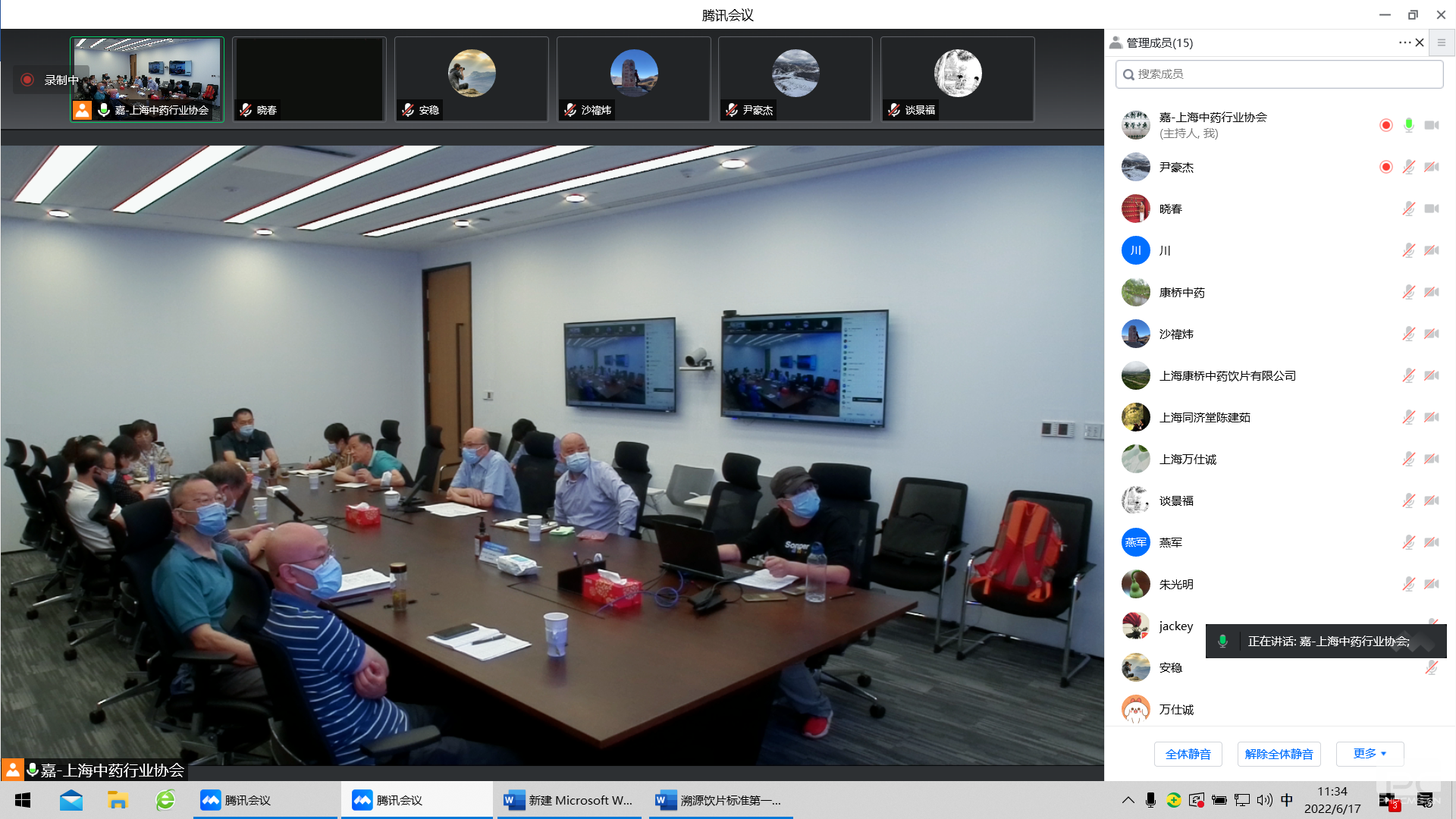Viewport: 1456px width, 819px height.
Task: Click host's green microphone icon in member list
Action: [1408, 125]
